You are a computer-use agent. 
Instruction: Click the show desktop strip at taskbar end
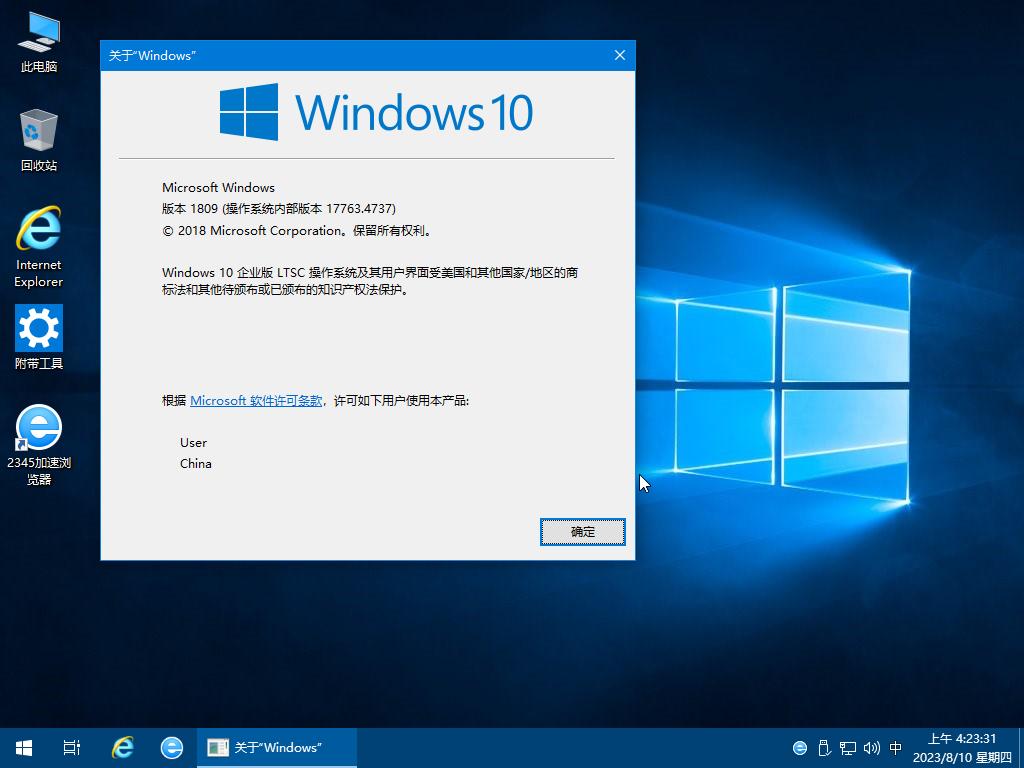(x=1021, y=748)
